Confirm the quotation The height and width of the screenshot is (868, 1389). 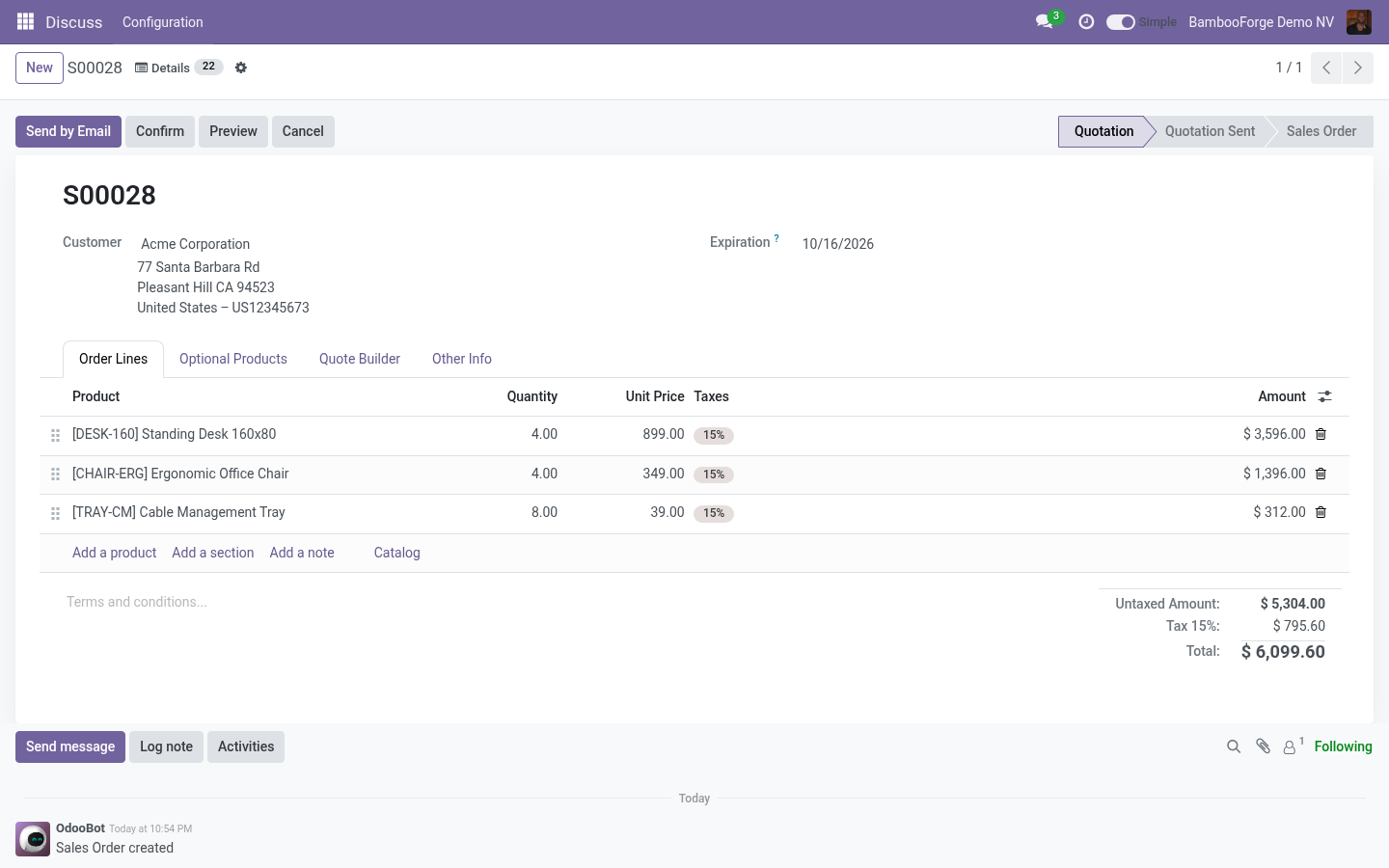pos(160,131)
